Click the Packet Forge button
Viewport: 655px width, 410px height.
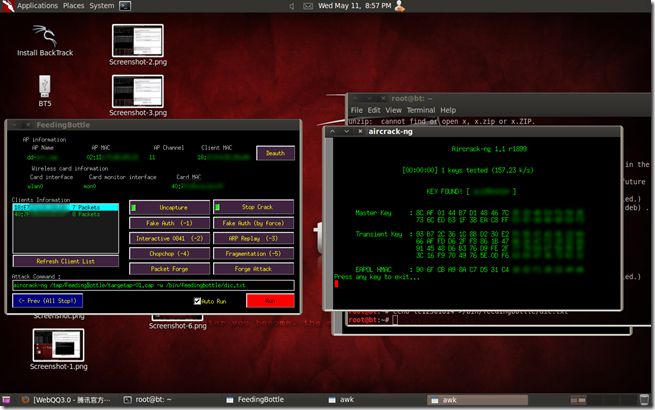[169, 269]
